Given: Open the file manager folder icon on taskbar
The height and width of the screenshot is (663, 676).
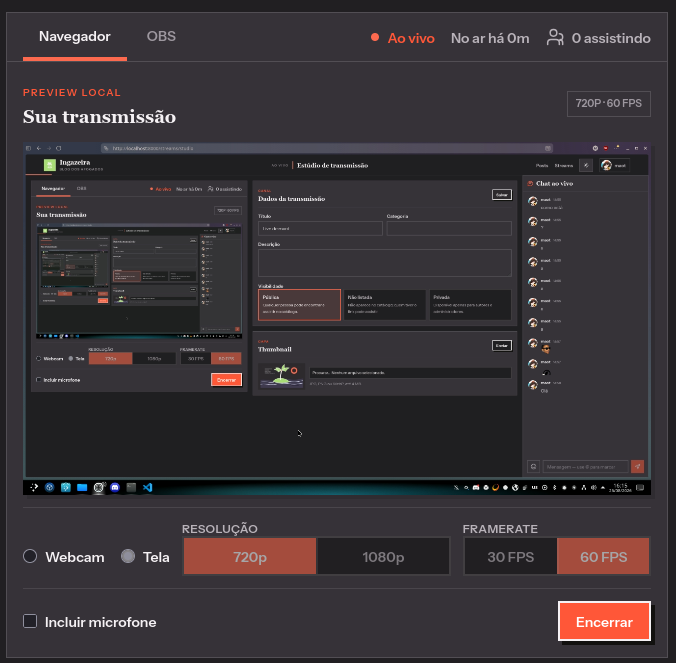Looking at the screenshot, I should (82, 487).
